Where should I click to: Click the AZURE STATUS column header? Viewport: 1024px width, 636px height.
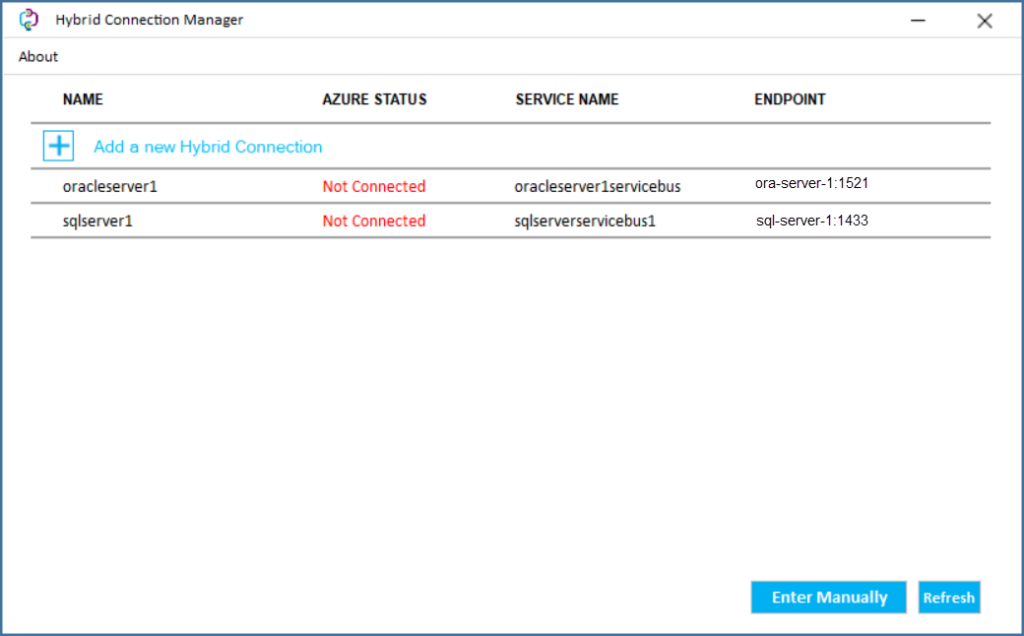click(x=374, y=99)
